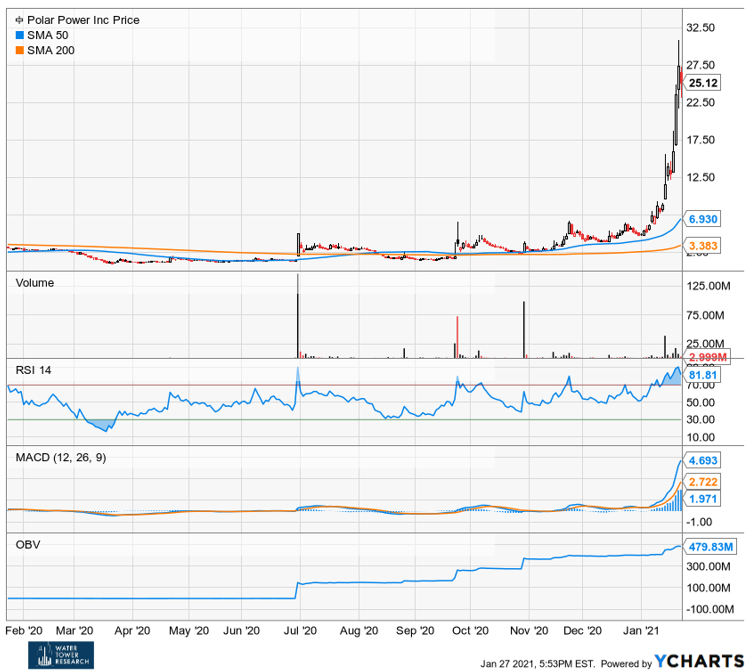Click the tall late-October volume bar
This screenshot has width=752, height=672.
pyautogui.click(x=524, y=330)
